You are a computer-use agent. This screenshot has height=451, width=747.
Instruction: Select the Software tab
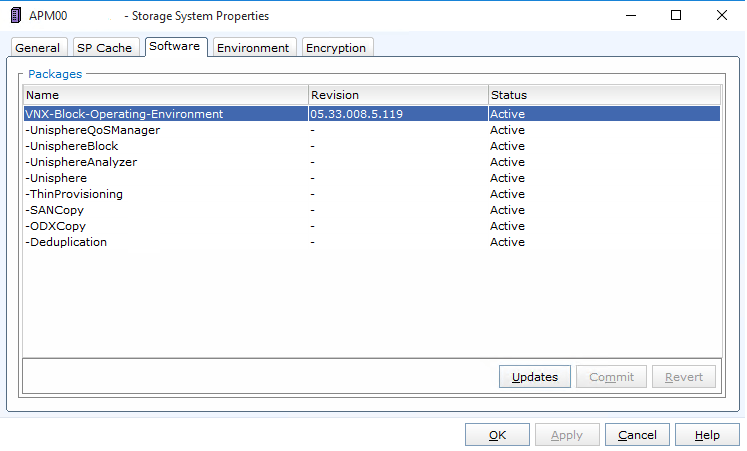174,46
